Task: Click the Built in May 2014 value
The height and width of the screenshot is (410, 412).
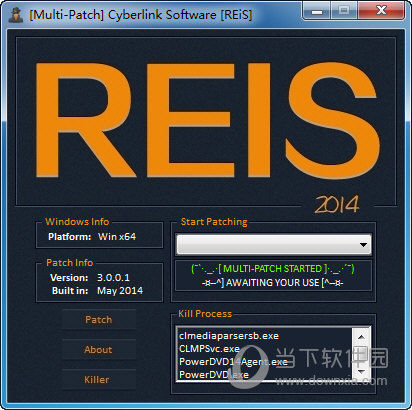Action: click(x=120, y=291)
